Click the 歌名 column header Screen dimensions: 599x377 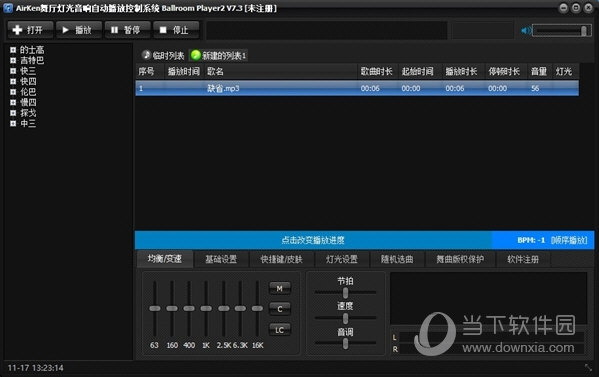[280, 71]
